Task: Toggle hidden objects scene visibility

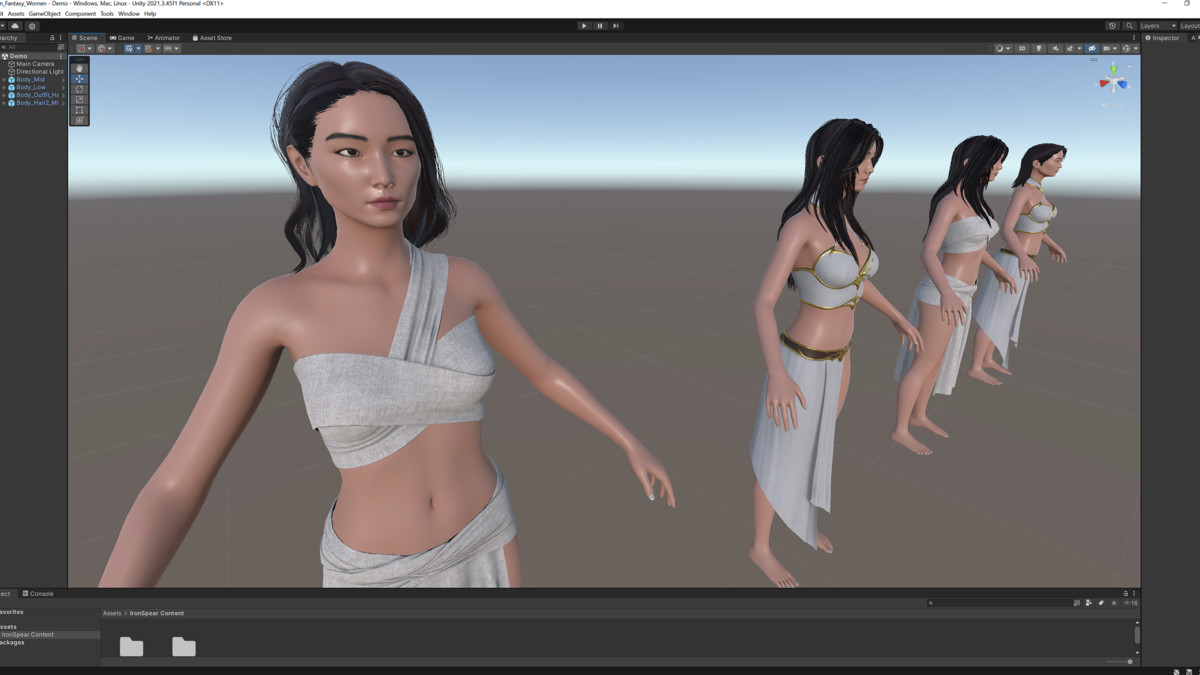Action: pyautogui.click(x=1092, y=48)
